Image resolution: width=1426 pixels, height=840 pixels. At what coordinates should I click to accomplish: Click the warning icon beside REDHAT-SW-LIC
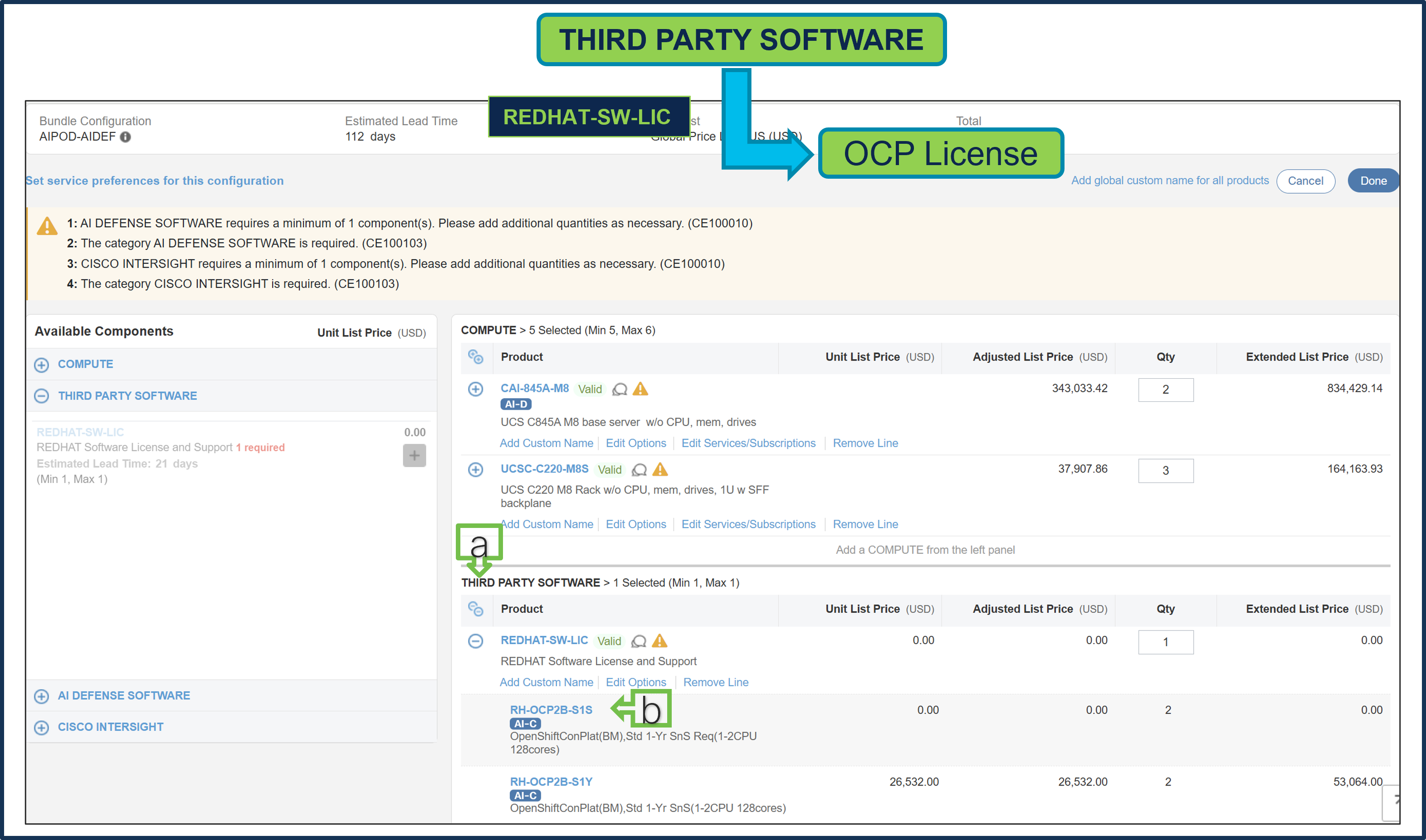[660, 641]
